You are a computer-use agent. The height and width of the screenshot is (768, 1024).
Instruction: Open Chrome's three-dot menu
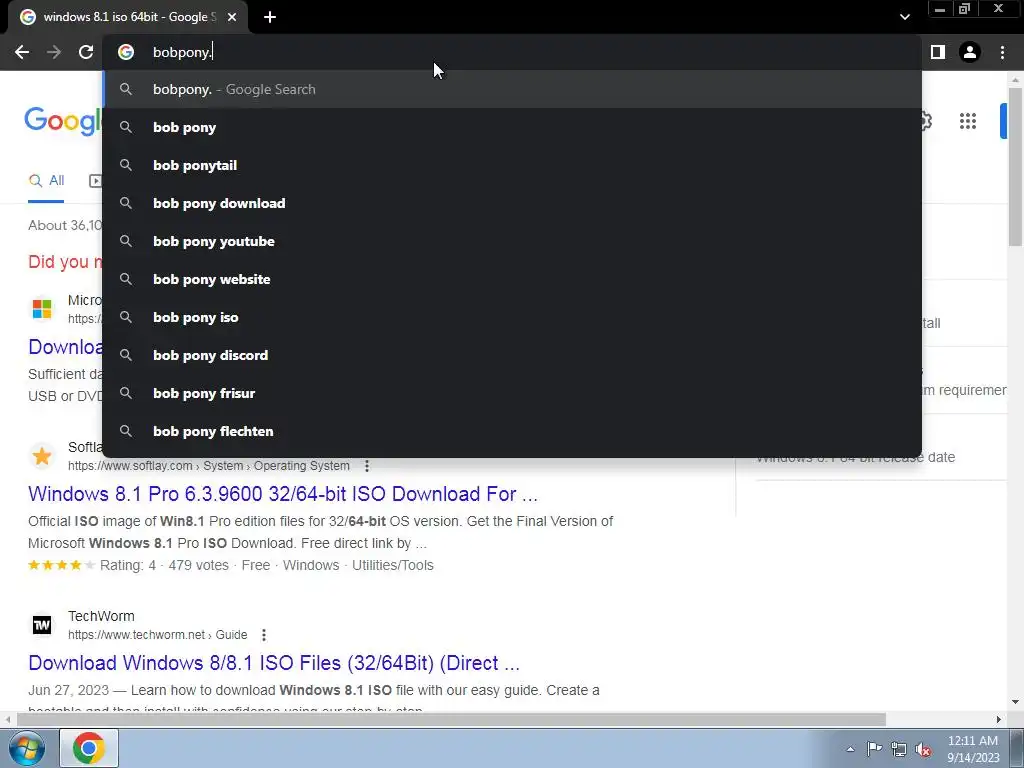pos(1002,52)
